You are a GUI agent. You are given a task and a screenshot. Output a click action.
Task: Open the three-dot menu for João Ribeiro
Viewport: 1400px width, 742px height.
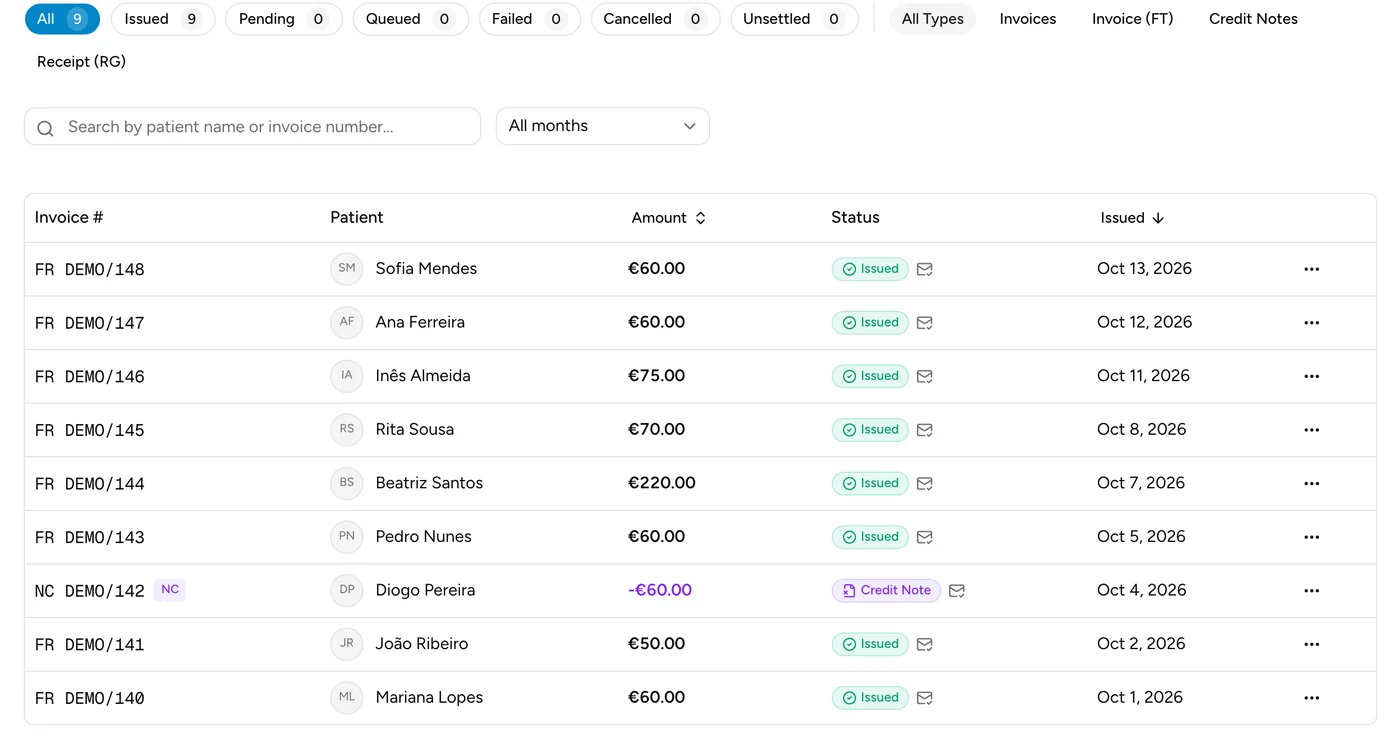[x=1312, y=644]
